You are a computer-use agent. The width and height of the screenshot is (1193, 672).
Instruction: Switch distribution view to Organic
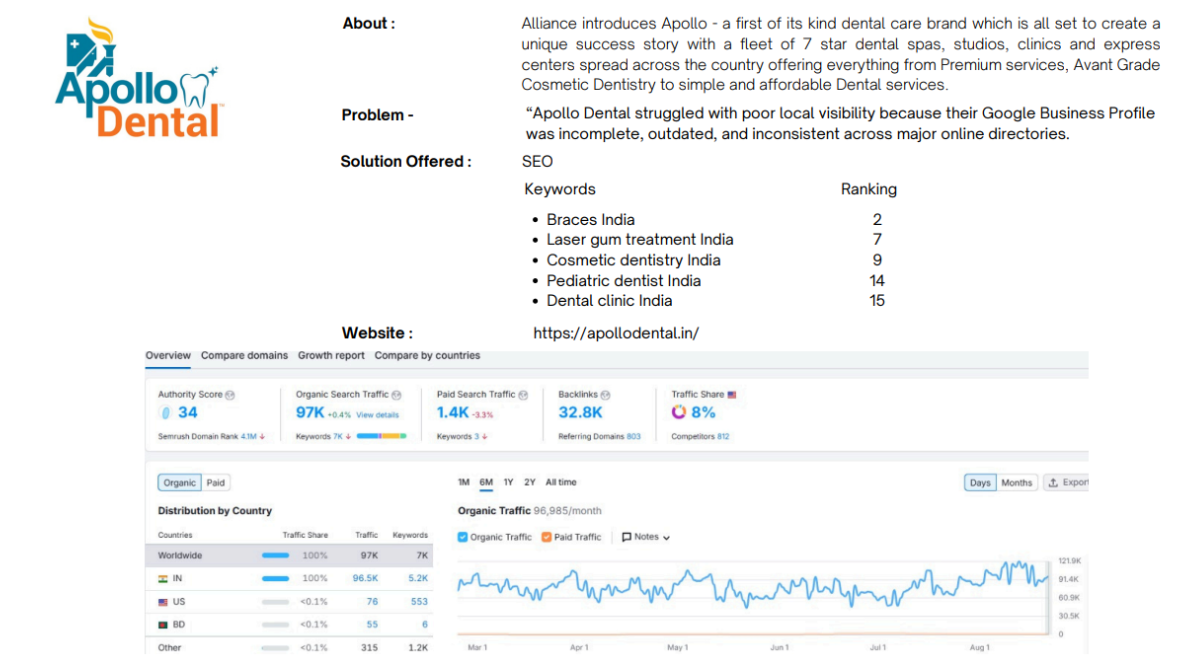pyautogui.click(x=180, y=483)
